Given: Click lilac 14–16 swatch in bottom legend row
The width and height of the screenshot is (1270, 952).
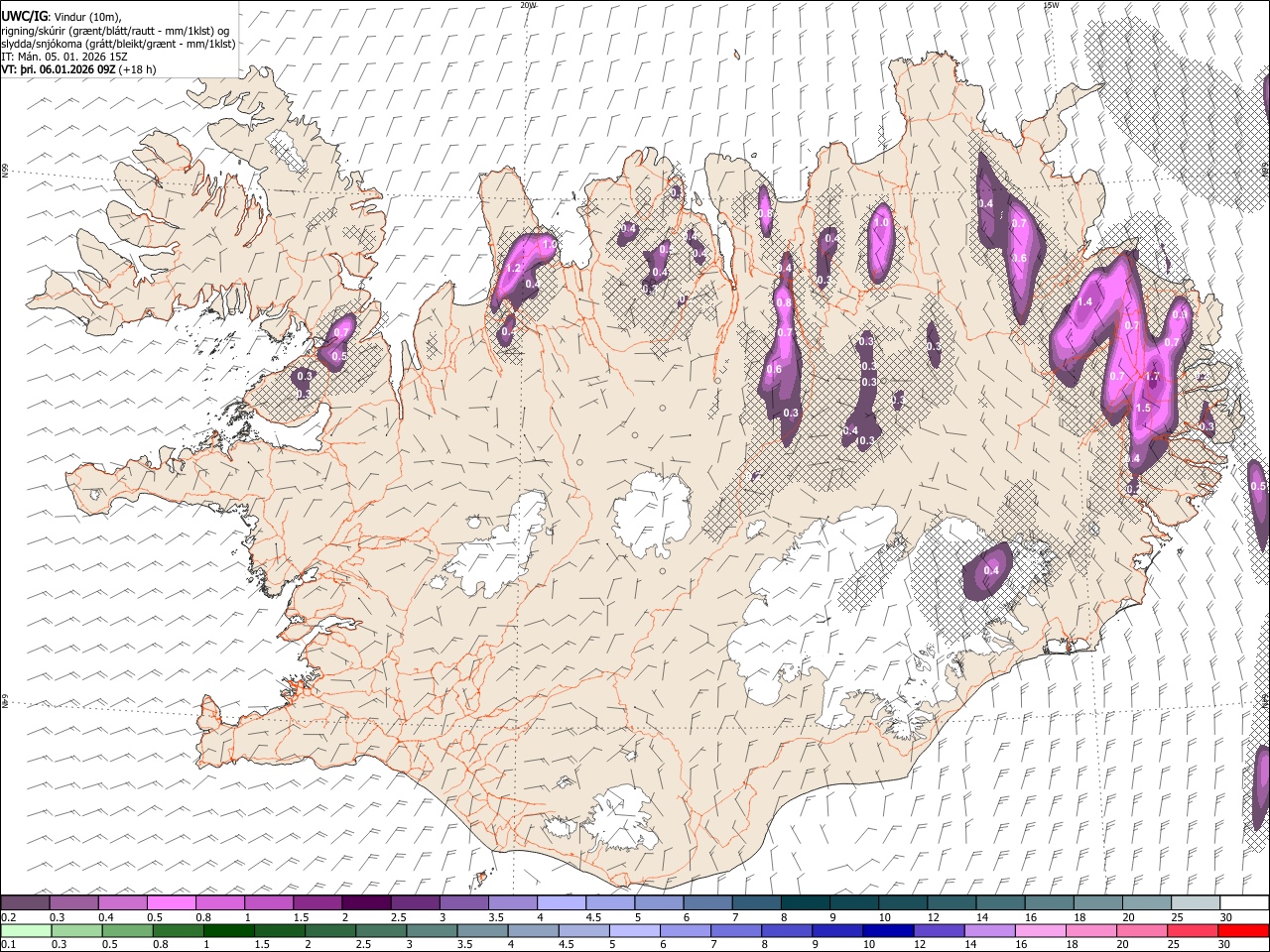Looking at the screenshot, I should (989, 930).
